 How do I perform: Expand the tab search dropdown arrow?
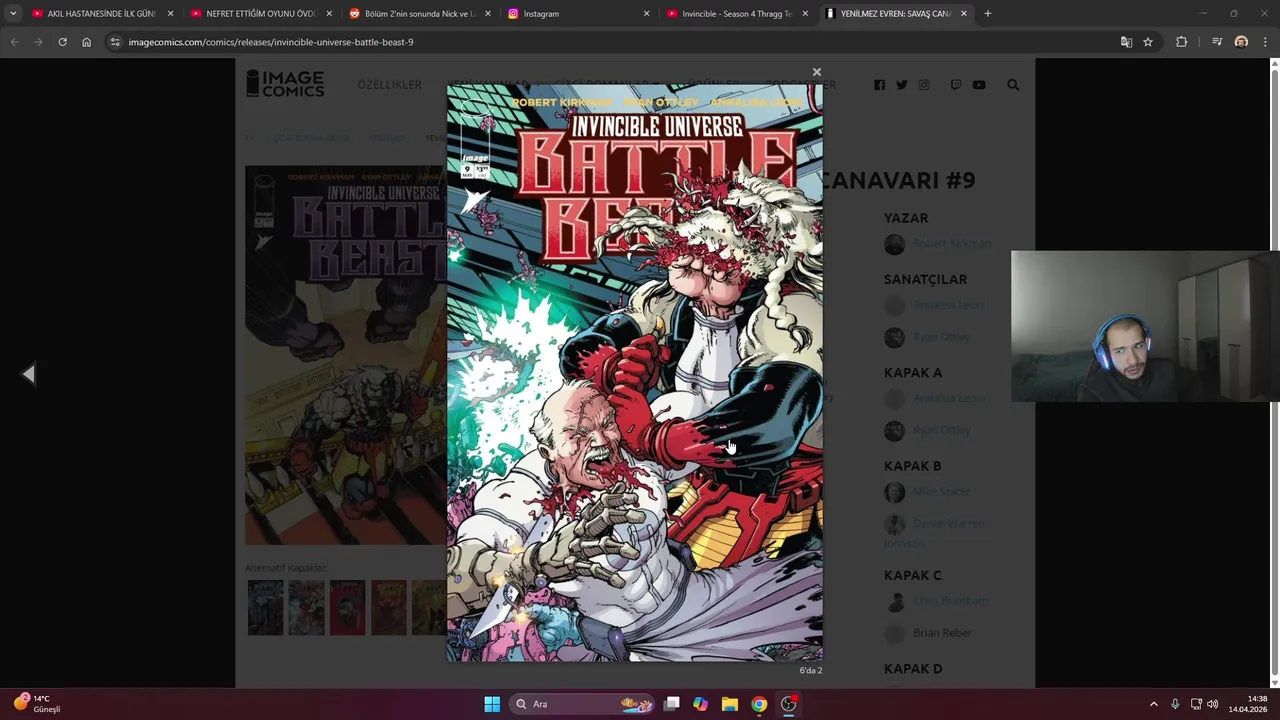tap(13, 13)
